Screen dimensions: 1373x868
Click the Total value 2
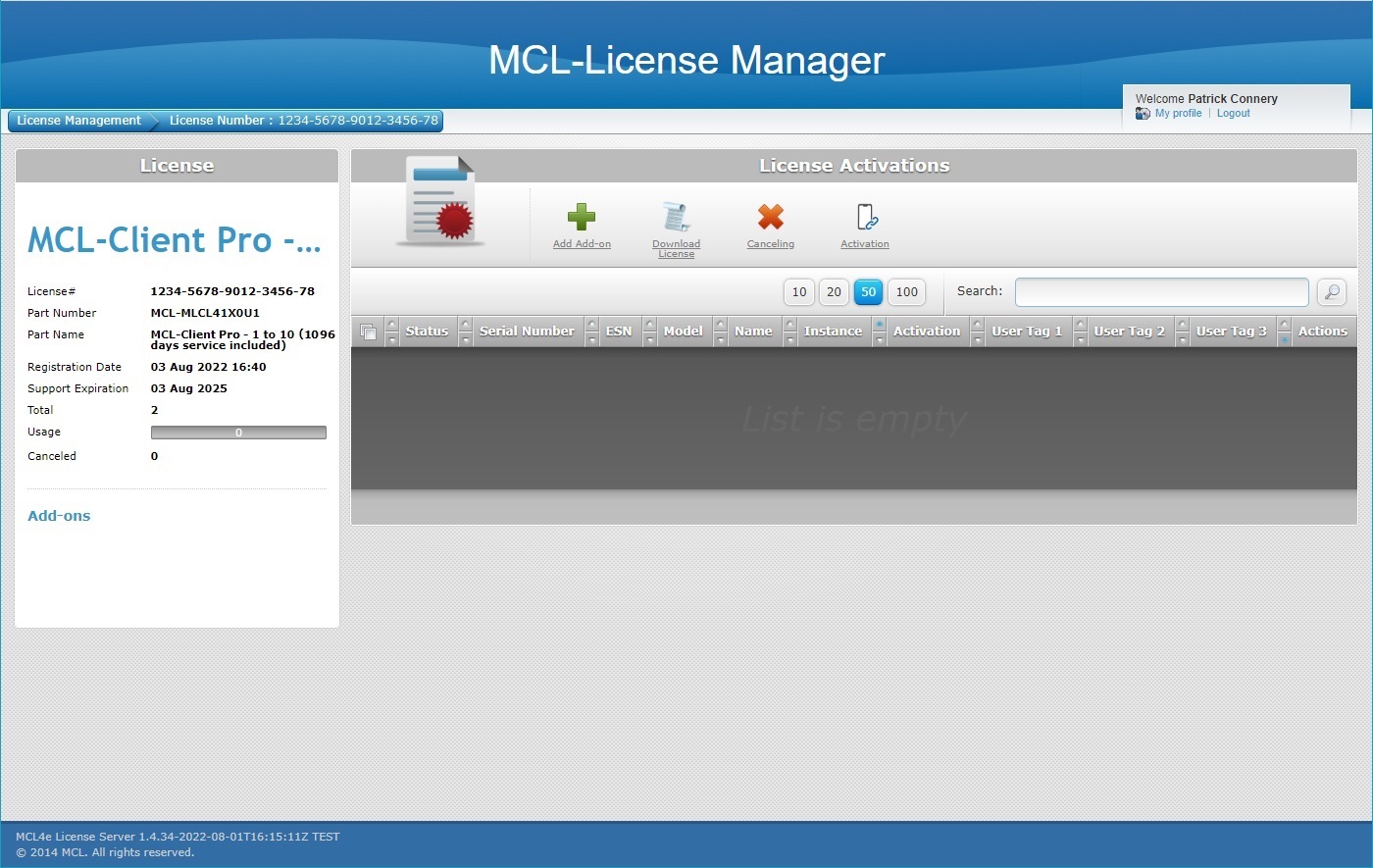[x=154, y=410]
